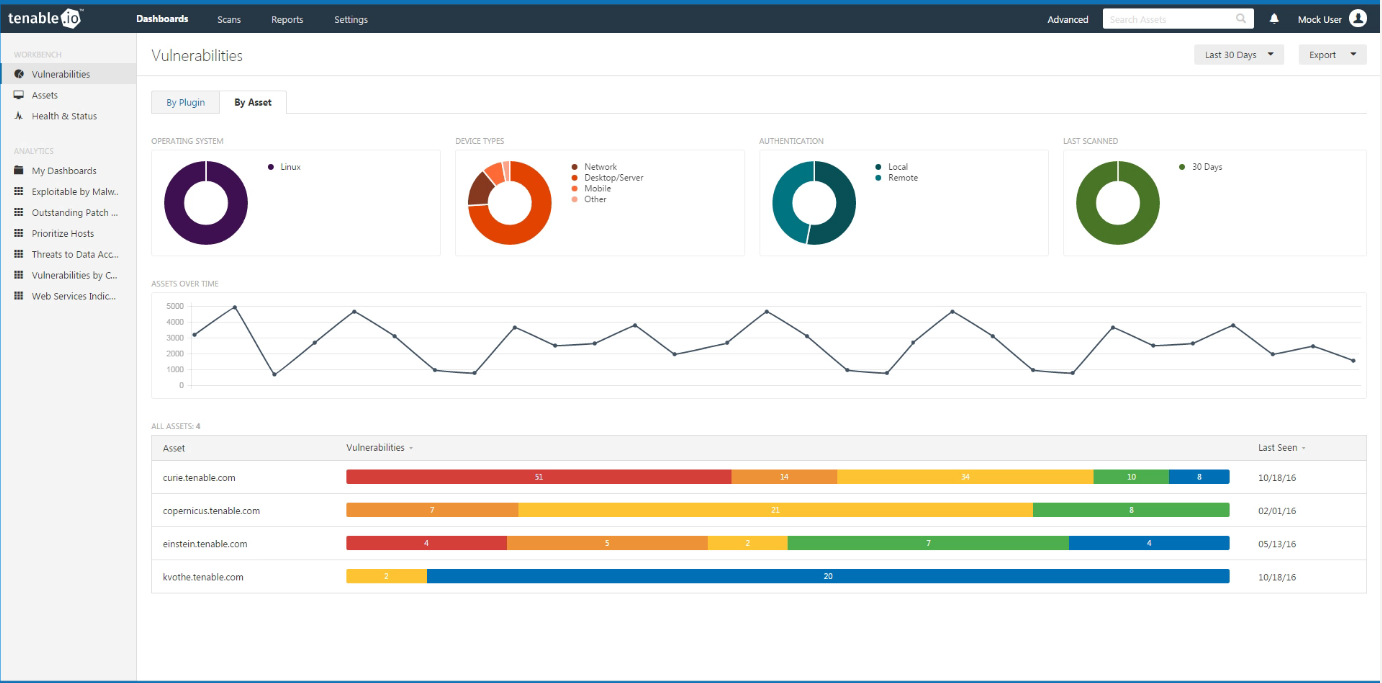Switch to the By Plugin tab

point(186,102)
